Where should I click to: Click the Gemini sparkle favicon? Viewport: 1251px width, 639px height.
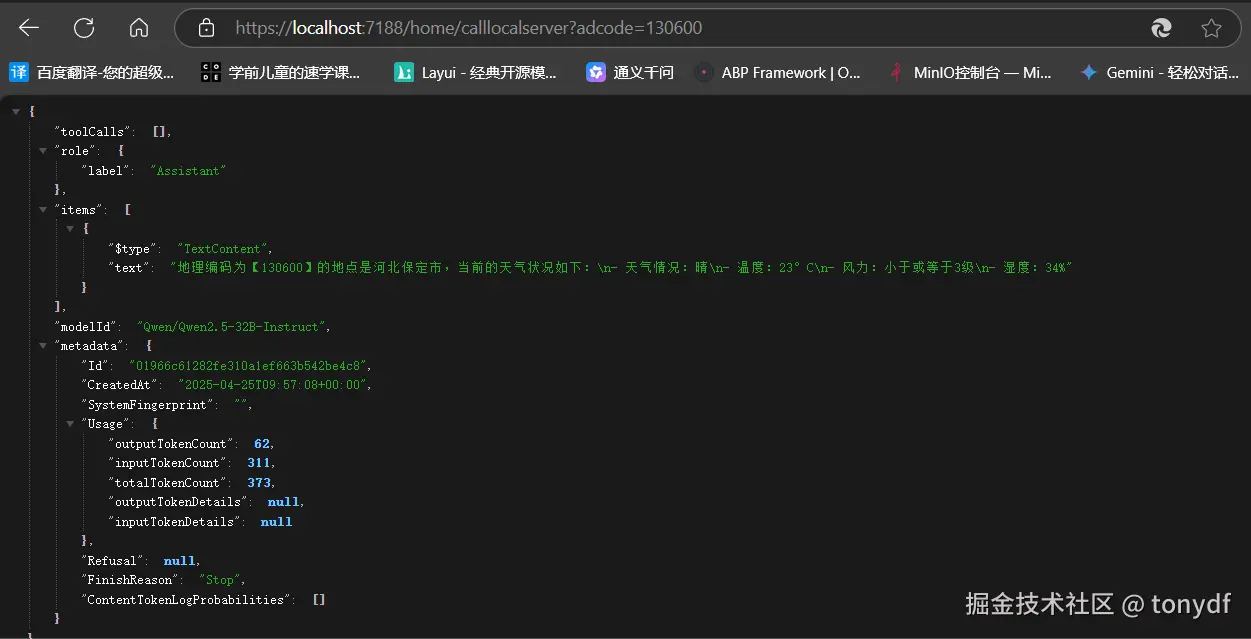[1089, 72]
